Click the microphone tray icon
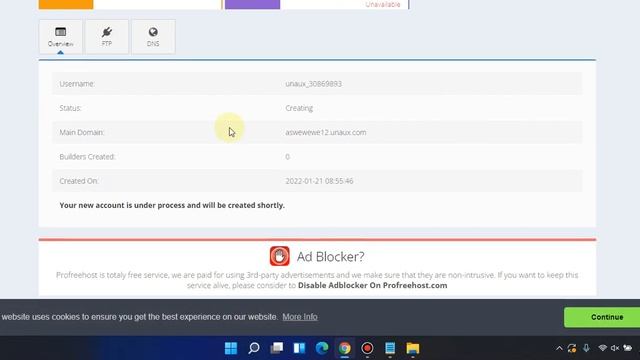Viewport: 640px width, 360px height. (x=586, y=348)
